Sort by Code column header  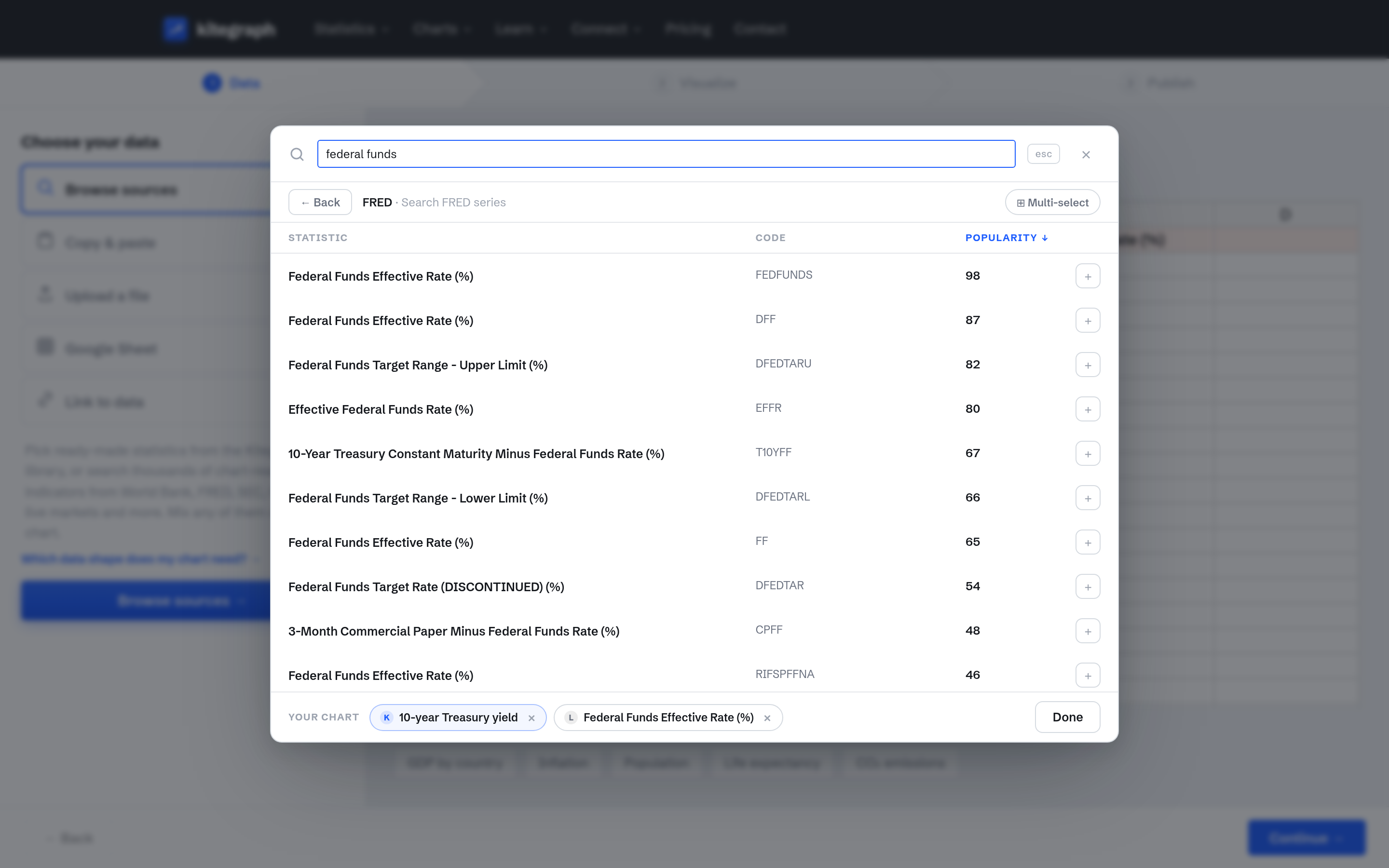tap(770, 238)
